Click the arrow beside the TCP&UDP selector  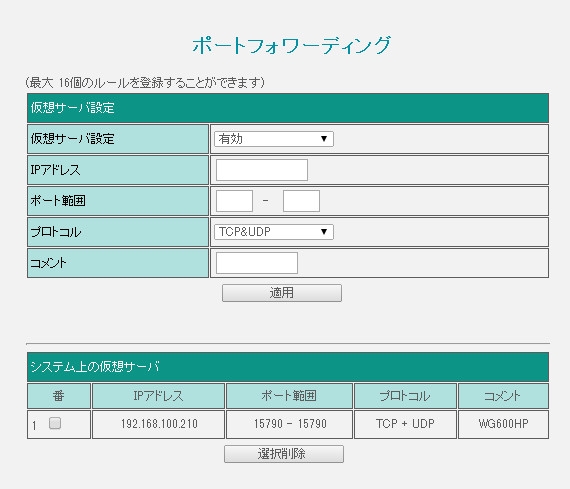pos(324,232)
